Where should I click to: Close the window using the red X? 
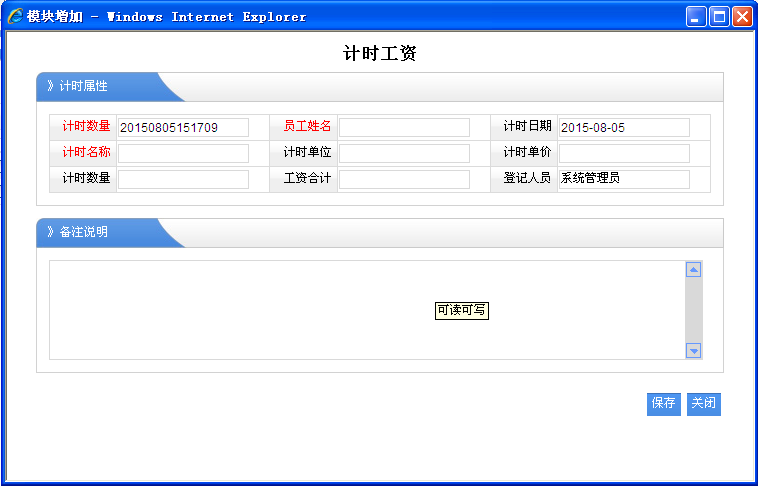click(x=742, y=17)
